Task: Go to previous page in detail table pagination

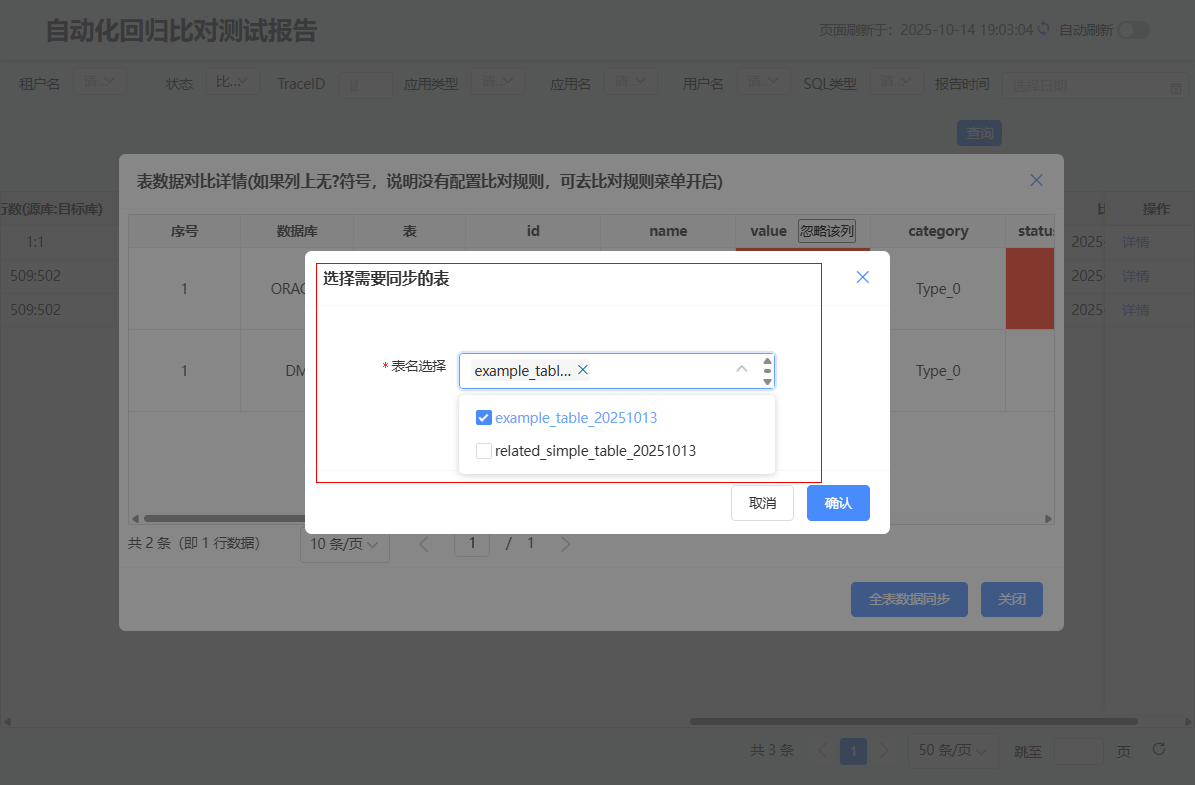Action: 424,544
